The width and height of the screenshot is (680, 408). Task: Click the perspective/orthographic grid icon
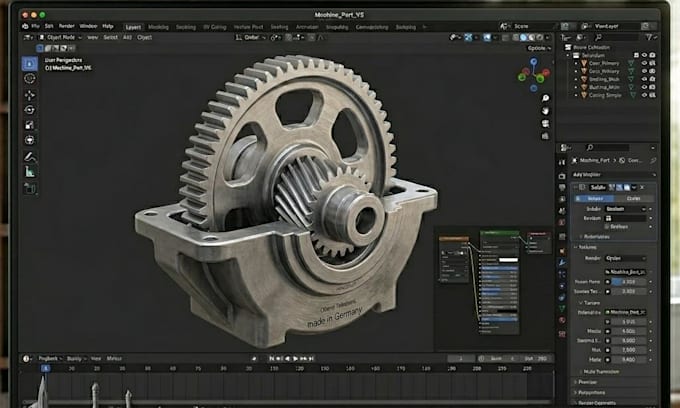tap(545, 136)
